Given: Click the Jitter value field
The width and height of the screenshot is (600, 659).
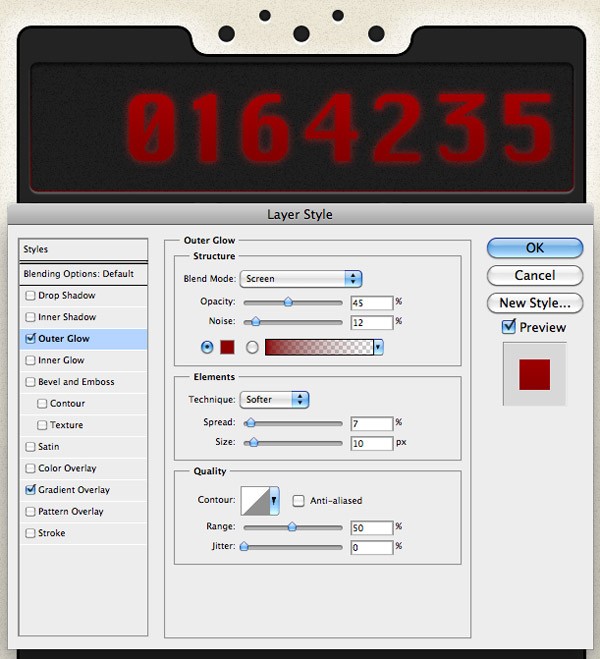Looking at the screenshot, I should click(x=372, y=547).
